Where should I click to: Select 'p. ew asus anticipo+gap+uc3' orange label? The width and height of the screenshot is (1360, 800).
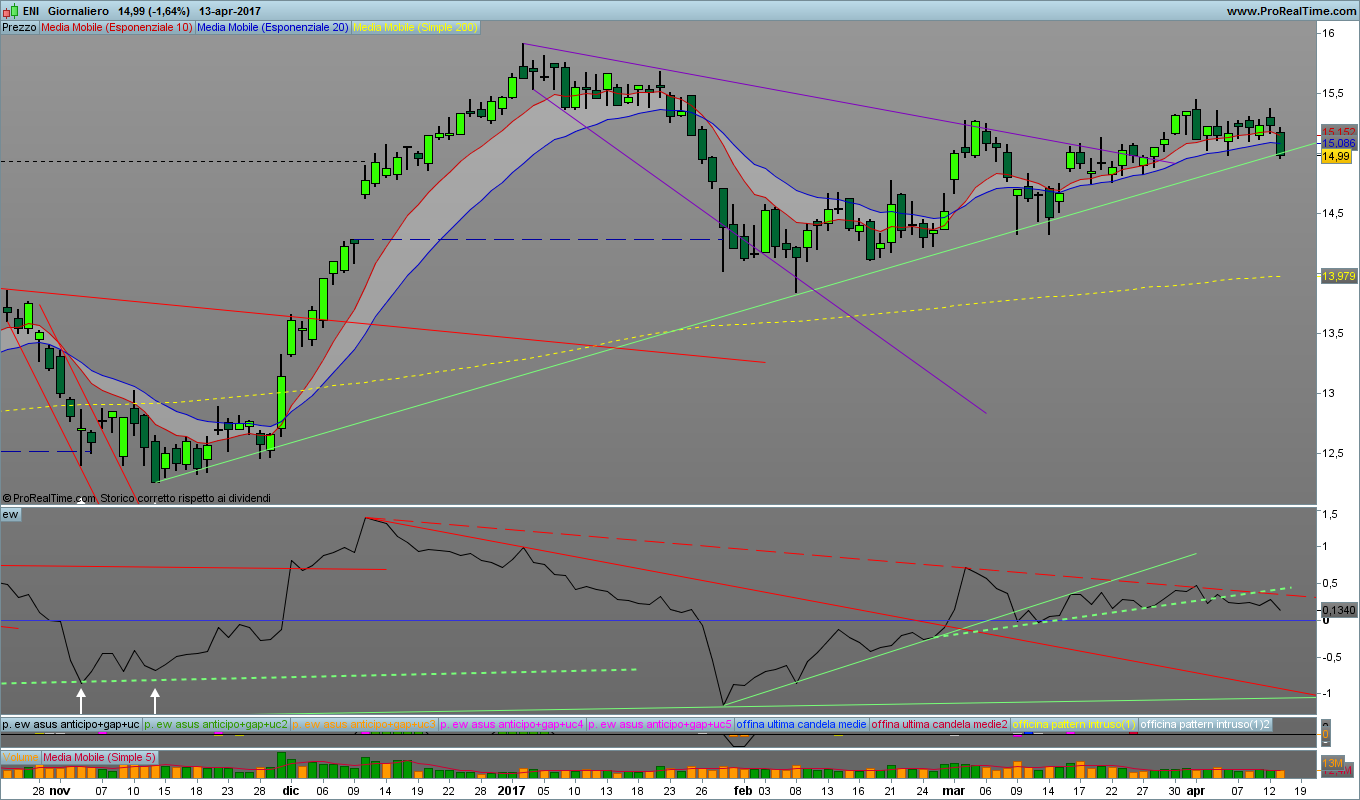(364, 723)
